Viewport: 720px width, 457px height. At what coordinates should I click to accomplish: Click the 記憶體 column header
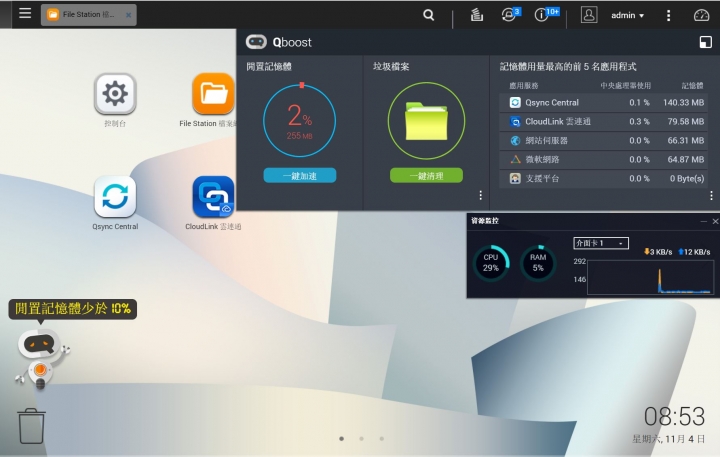point(692,85)
